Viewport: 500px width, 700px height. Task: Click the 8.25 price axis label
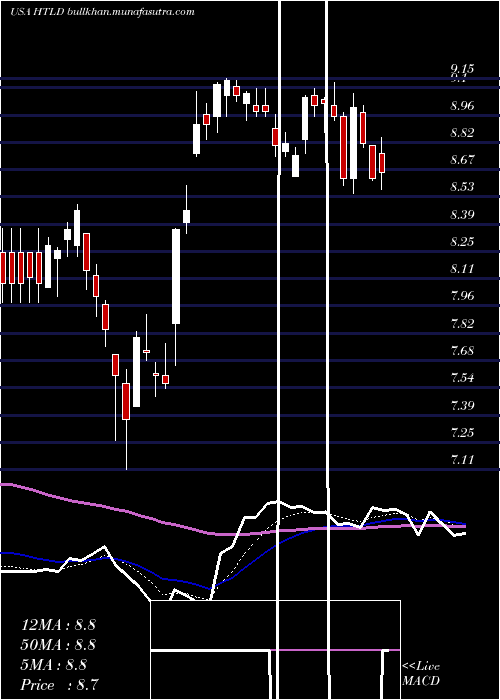pyautogui.click(x=462, y=242)
